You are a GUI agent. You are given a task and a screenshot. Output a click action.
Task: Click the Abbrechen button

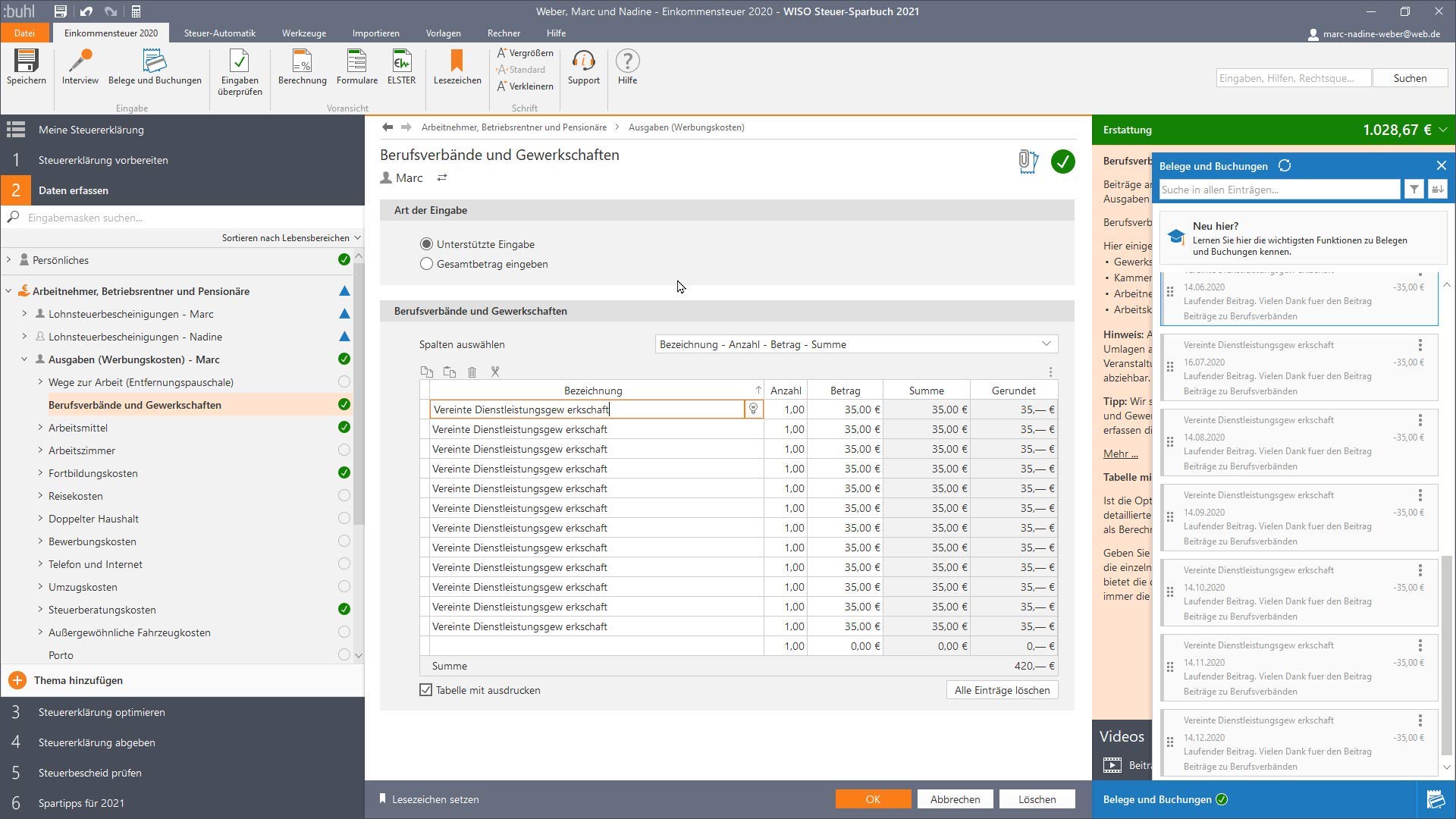pos(955,799)
